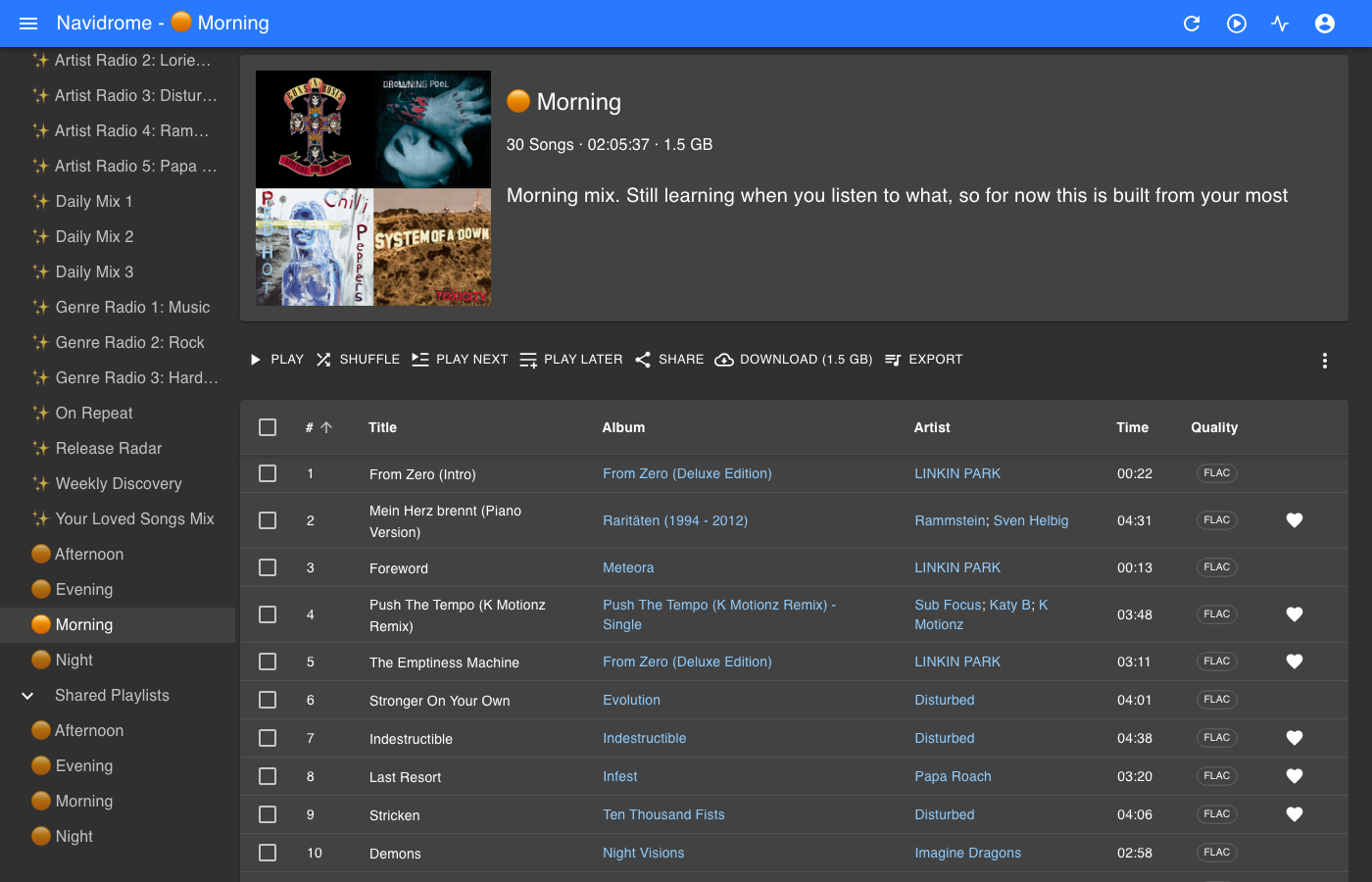Shuffle the Morning playlist
The width and height of the screenshot is (1372, 882).
(x=358, y=360)
